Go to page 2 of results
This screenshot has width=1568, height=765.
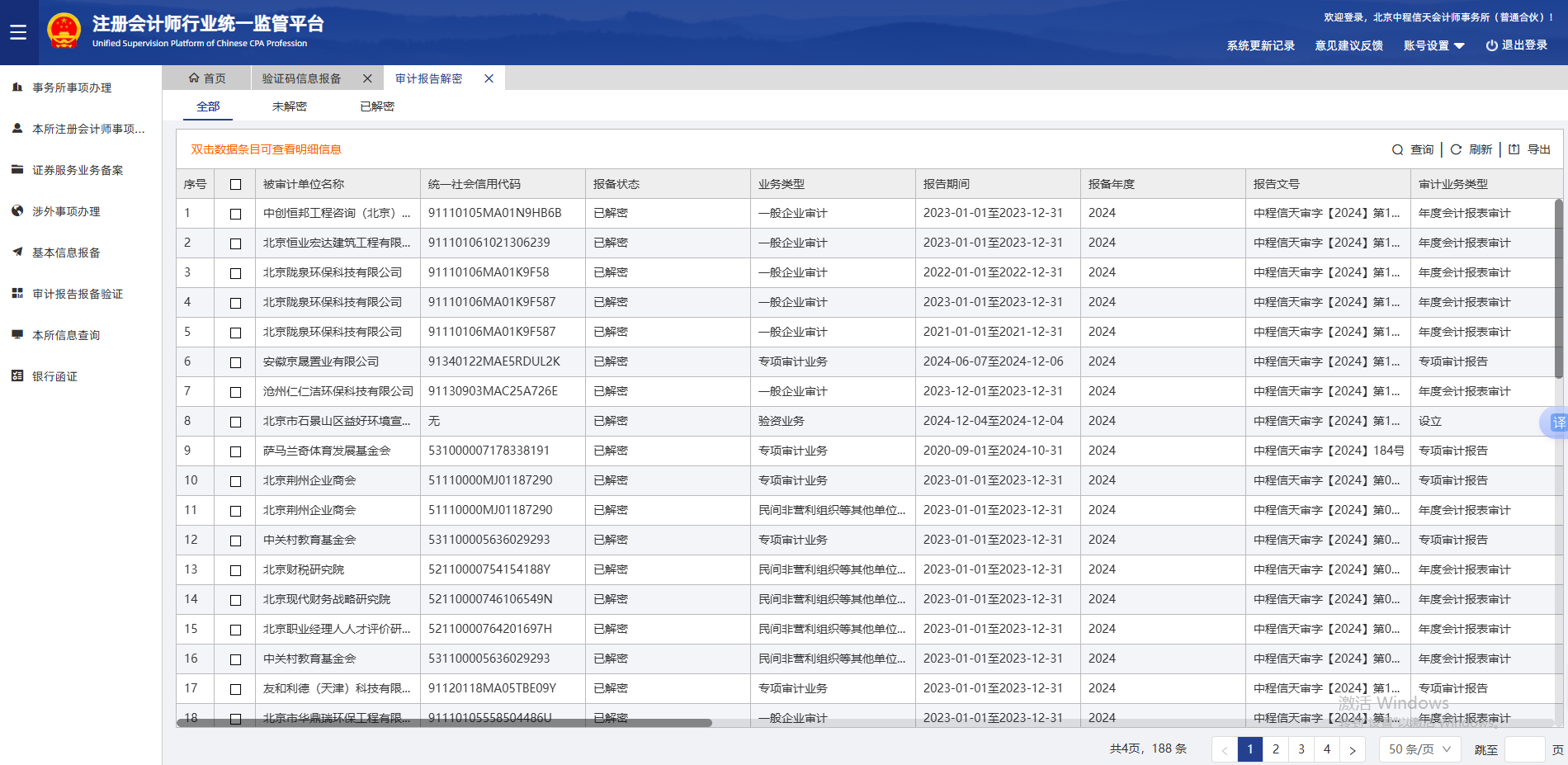(x=1276, y=749)
